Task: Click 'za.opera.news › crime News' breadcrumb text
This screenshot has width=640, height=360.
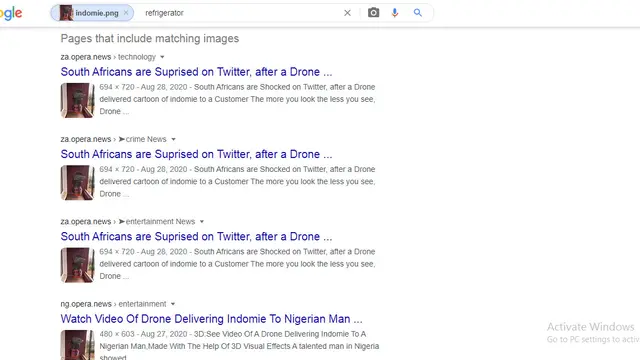Action: pos(113,139)
